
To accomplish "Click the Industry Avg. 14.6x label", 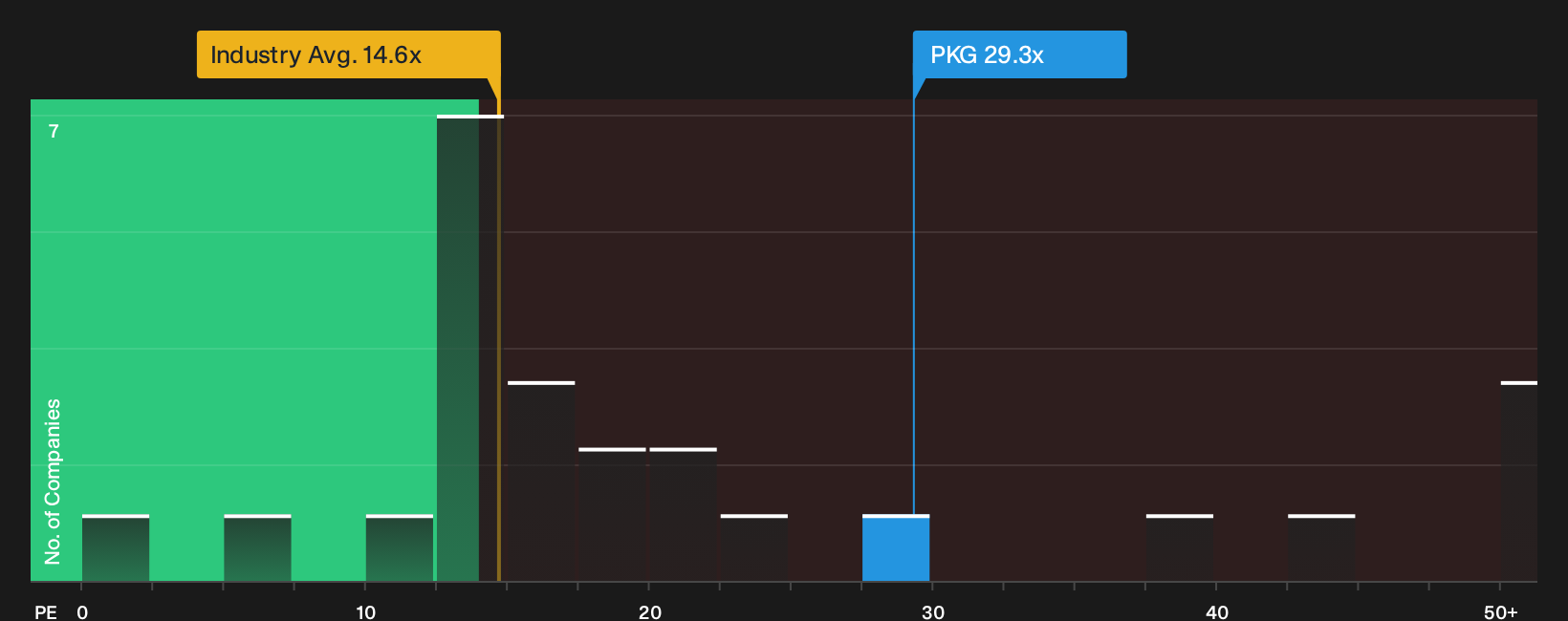I will [x=348, y=54].
